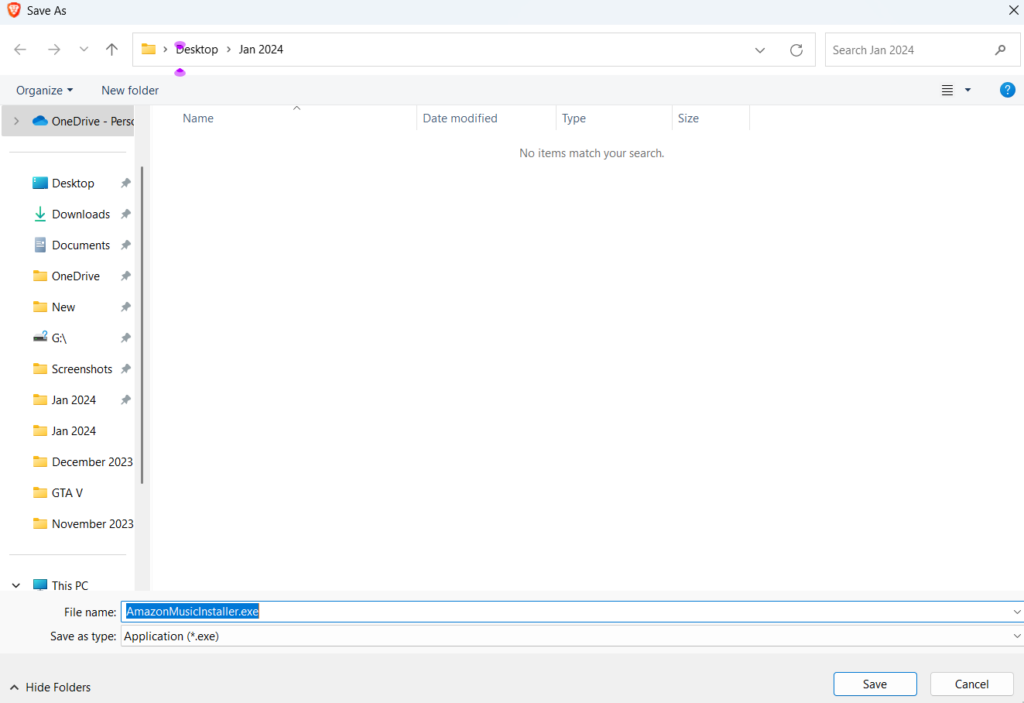
Task: Click the Save button
Action: 874,684
